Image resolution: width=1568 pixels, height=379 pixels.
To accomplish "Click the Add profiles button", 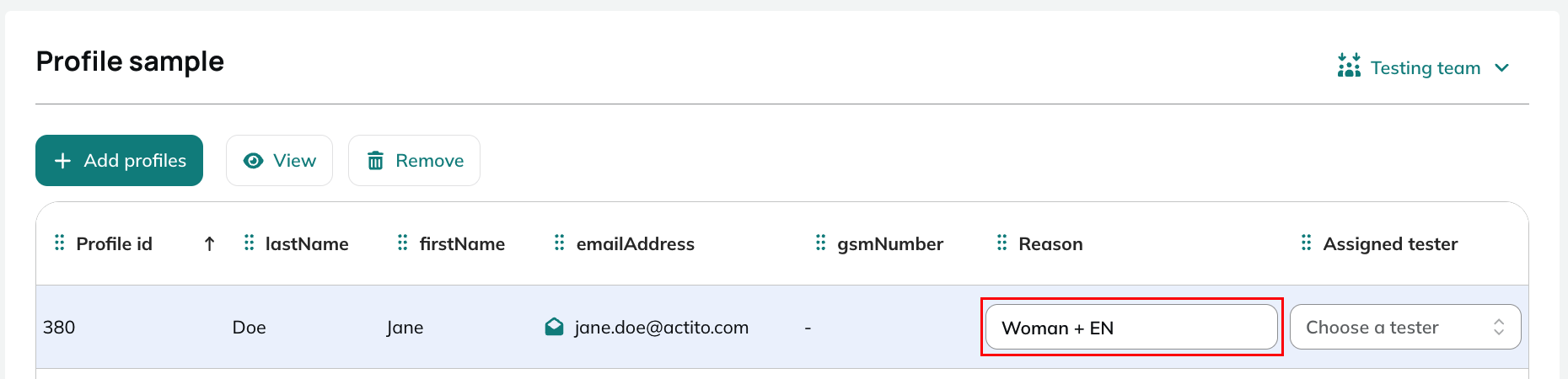I will pos(119,160).
